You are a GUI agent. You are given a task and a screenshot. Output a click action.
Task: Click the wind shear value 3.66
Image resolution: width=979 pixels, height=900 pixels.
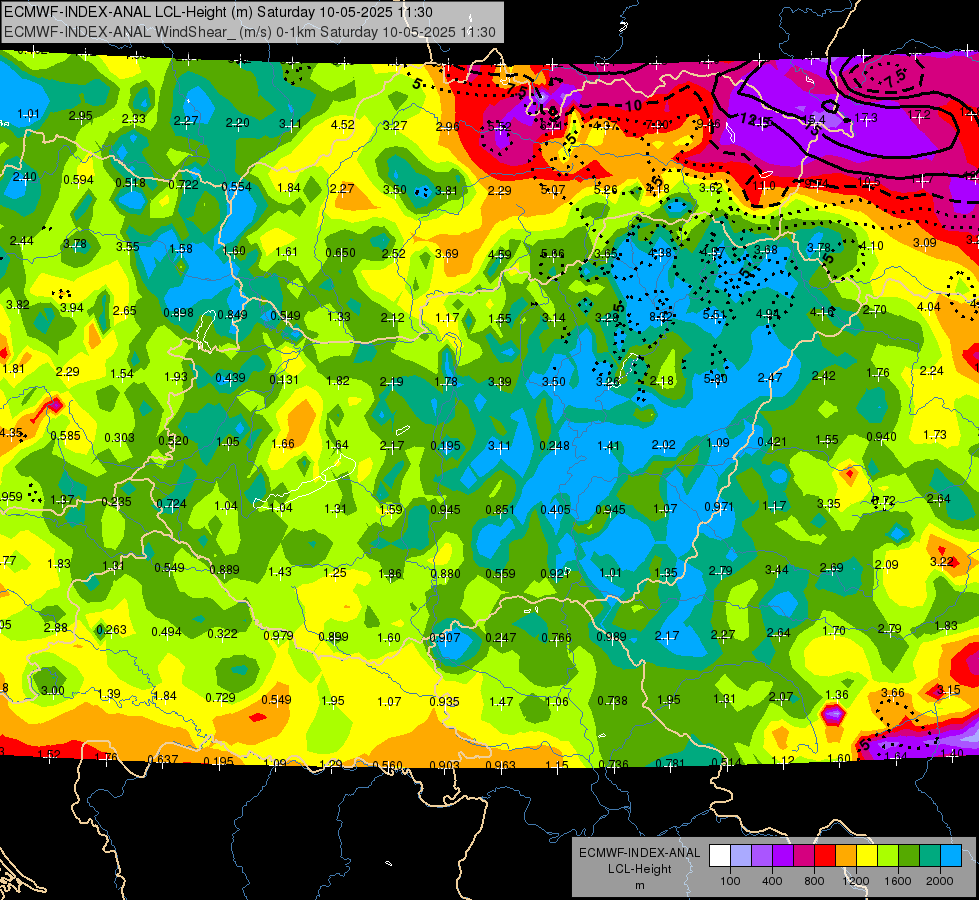coord(893,693)
